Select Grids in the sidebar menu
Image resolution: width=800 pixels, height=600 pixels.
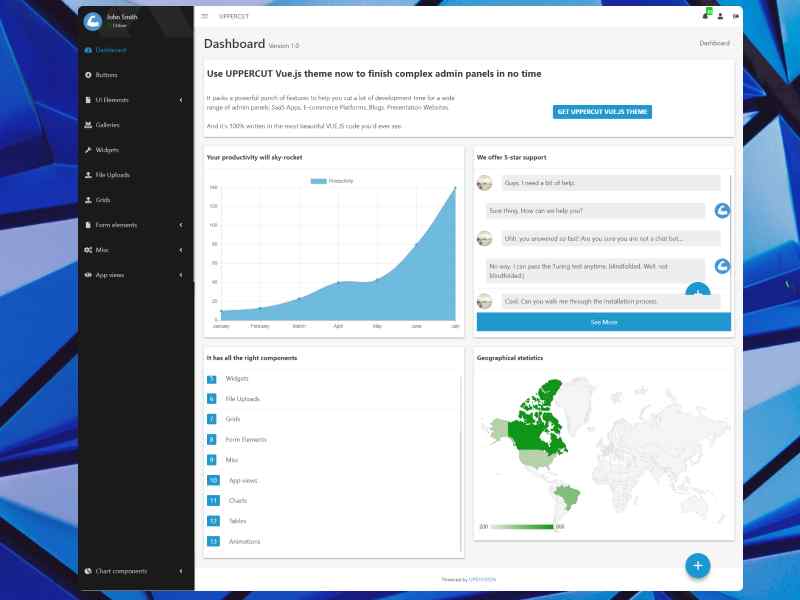[x=103, y=200]
